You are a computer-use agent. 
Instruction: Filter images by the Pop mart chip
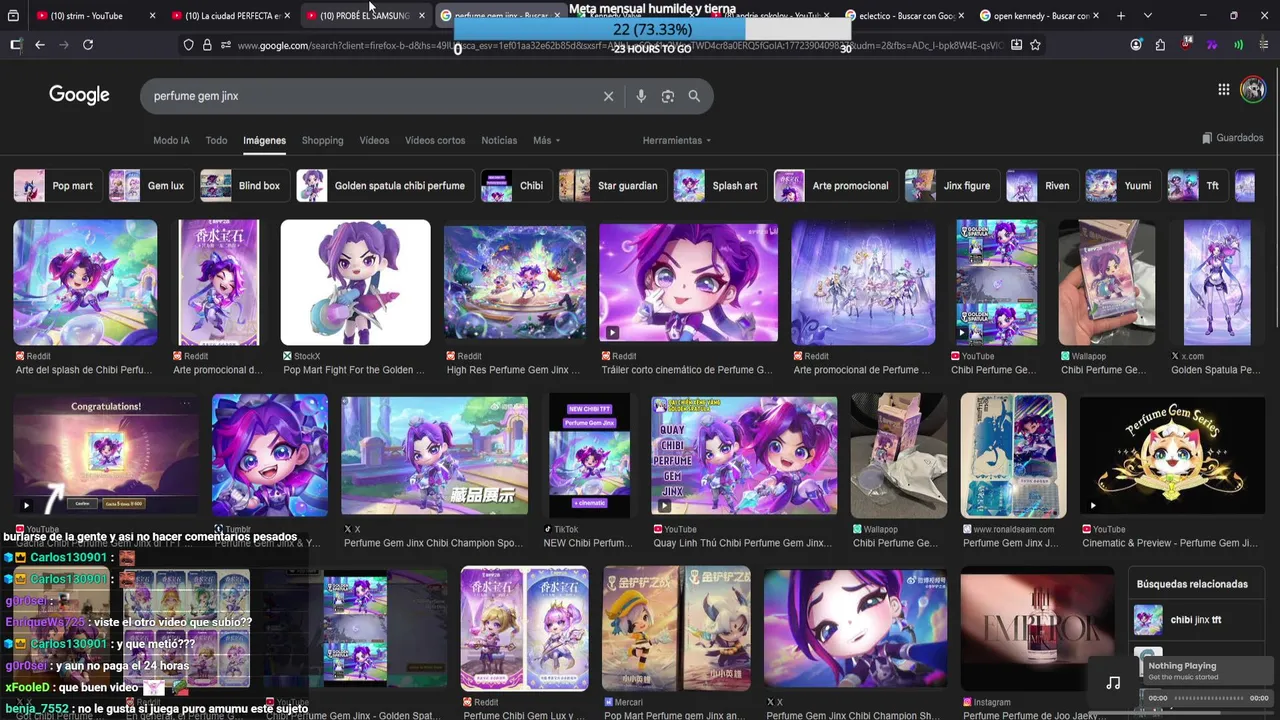56,186
